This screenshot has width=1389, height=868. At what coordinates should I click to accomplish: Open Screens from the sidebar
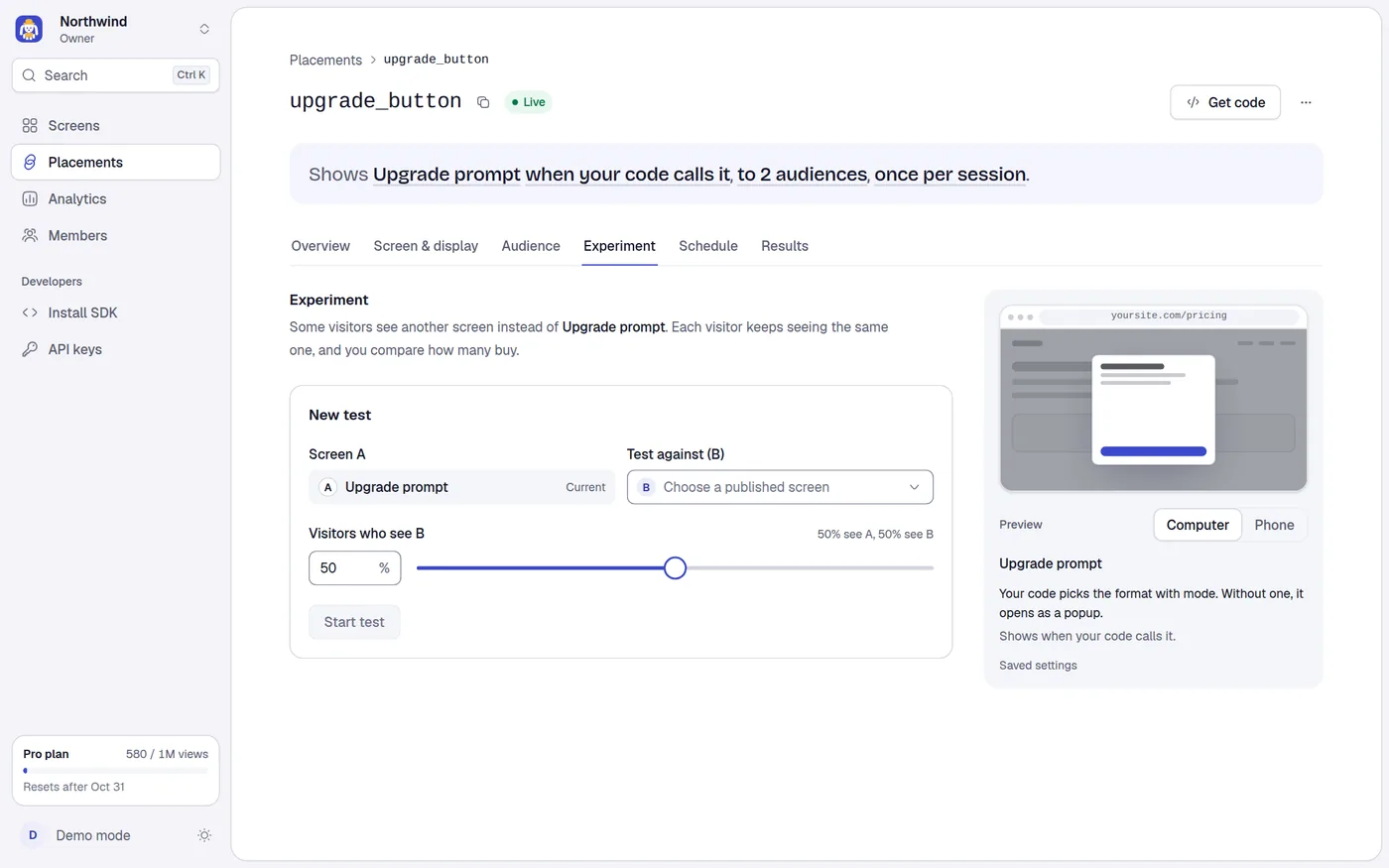pos(116,126)
